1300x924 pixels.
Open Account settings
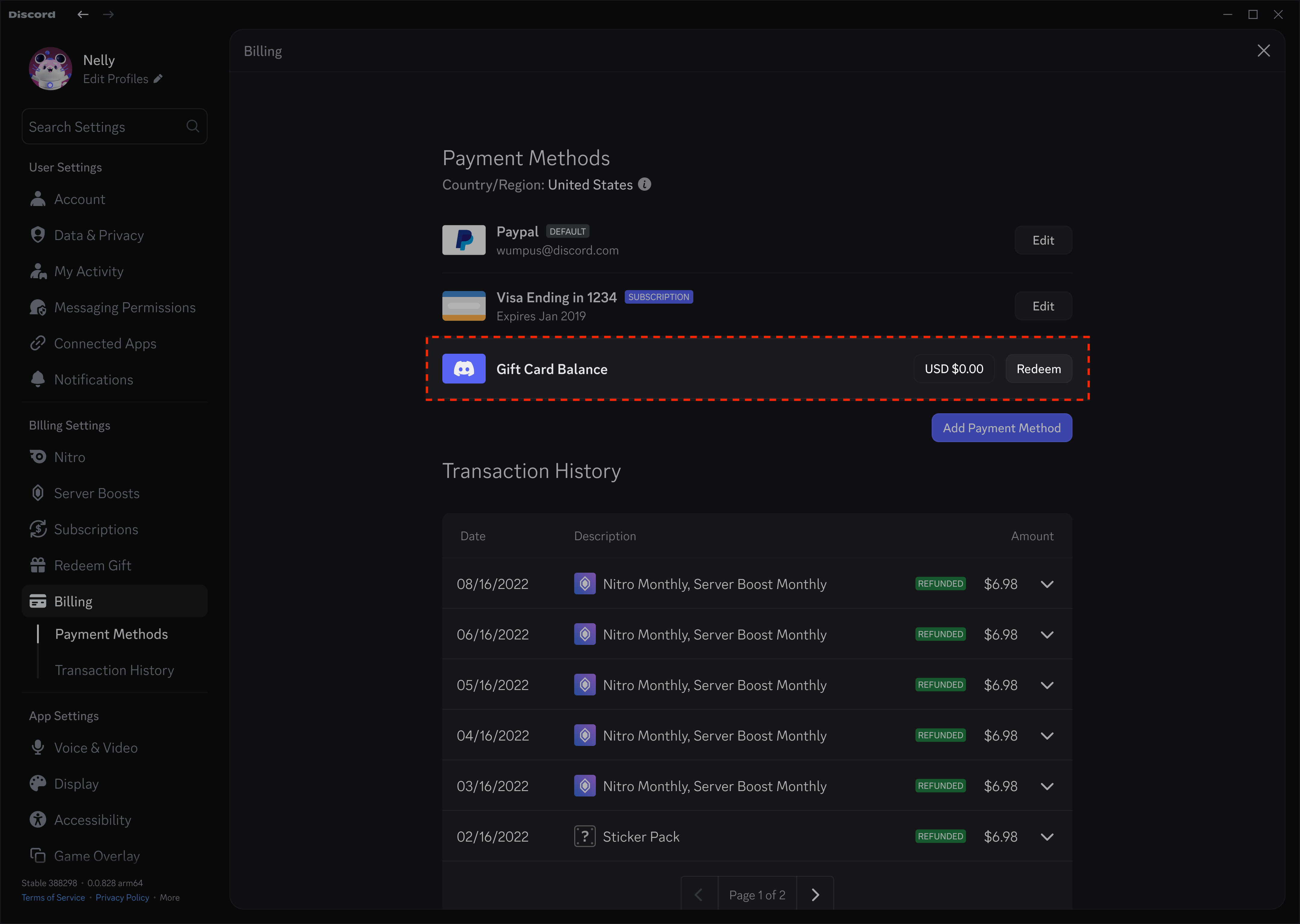[x=114, y=199]
